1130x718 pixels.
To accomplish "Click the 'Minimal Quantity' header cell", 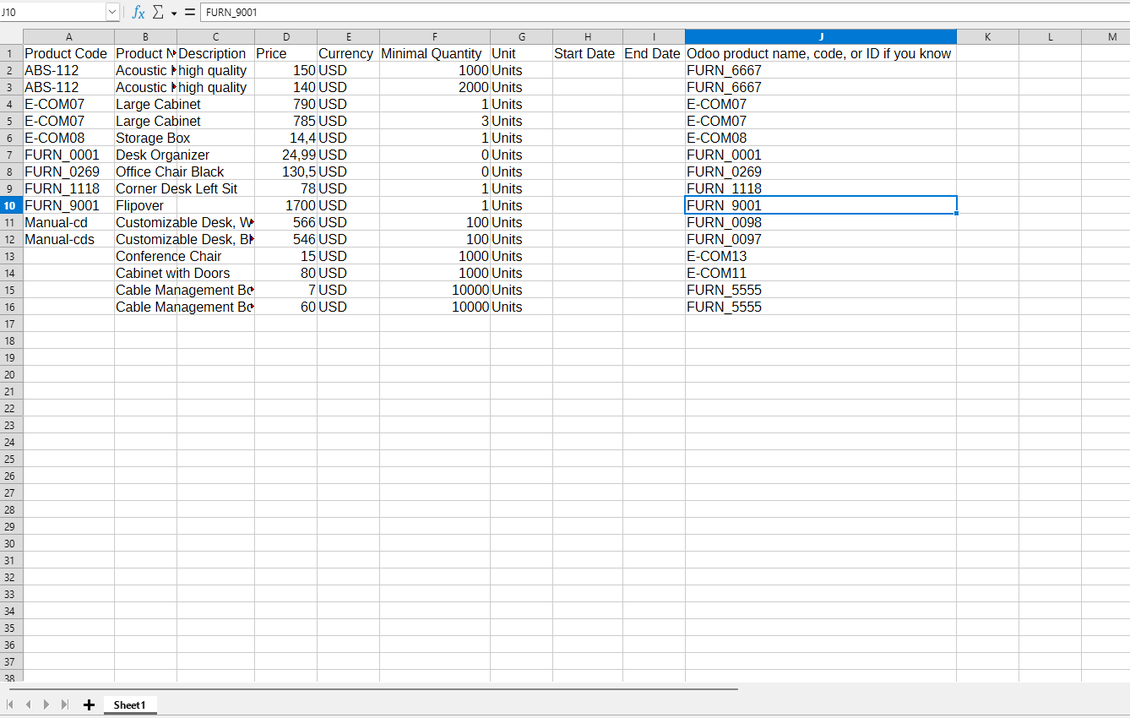I will coord(435,53).
